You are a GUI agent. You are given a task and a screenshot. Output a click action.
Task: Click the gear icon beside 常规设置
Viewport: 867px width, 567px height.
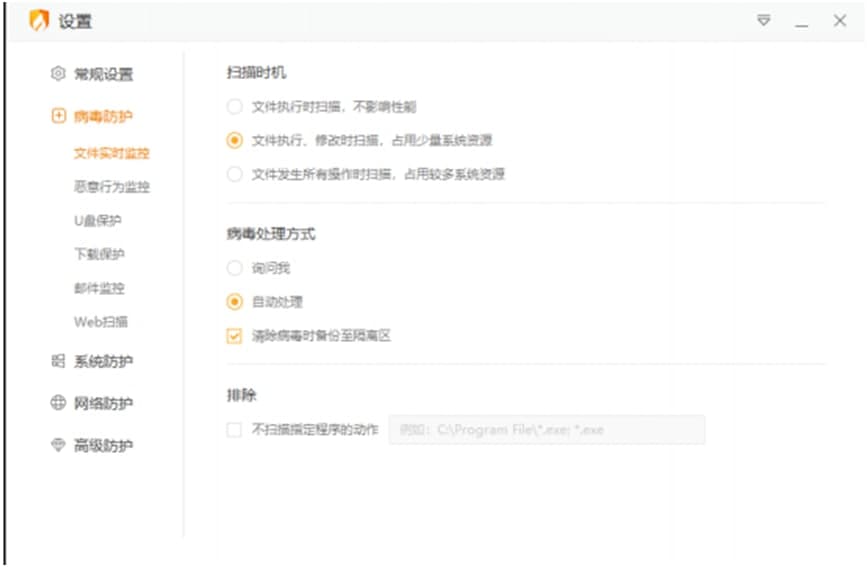tap(58, 74)
